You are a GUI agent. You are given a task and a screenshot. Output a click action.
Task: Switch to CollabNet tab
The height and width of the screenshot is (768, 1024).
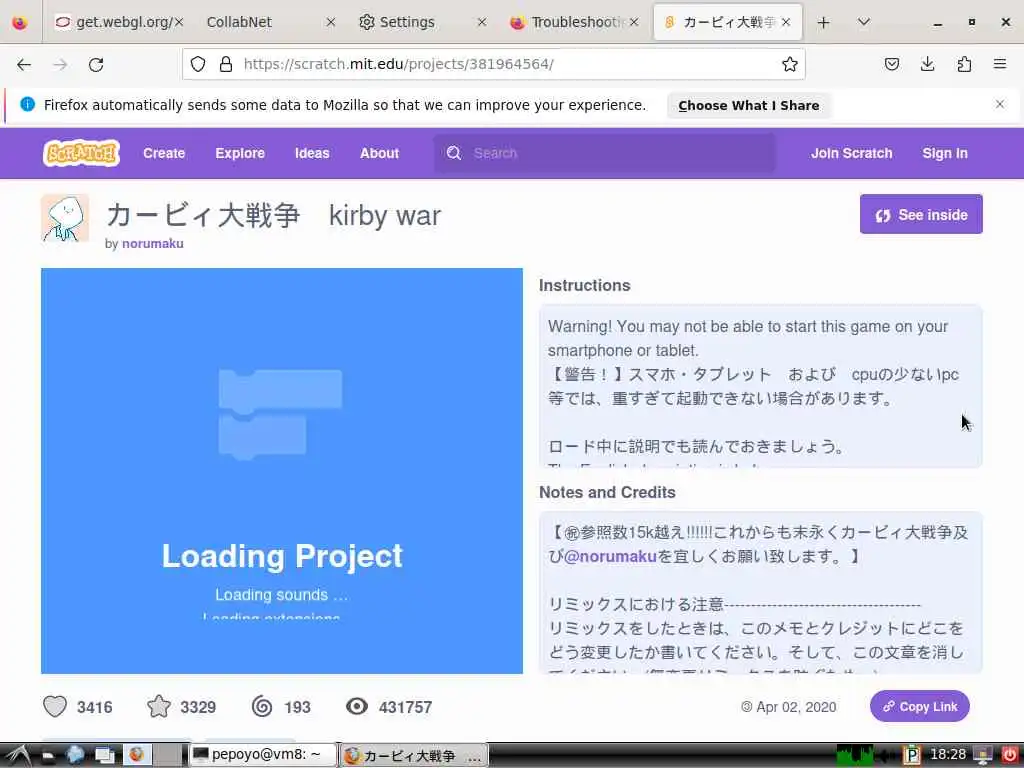239,22
